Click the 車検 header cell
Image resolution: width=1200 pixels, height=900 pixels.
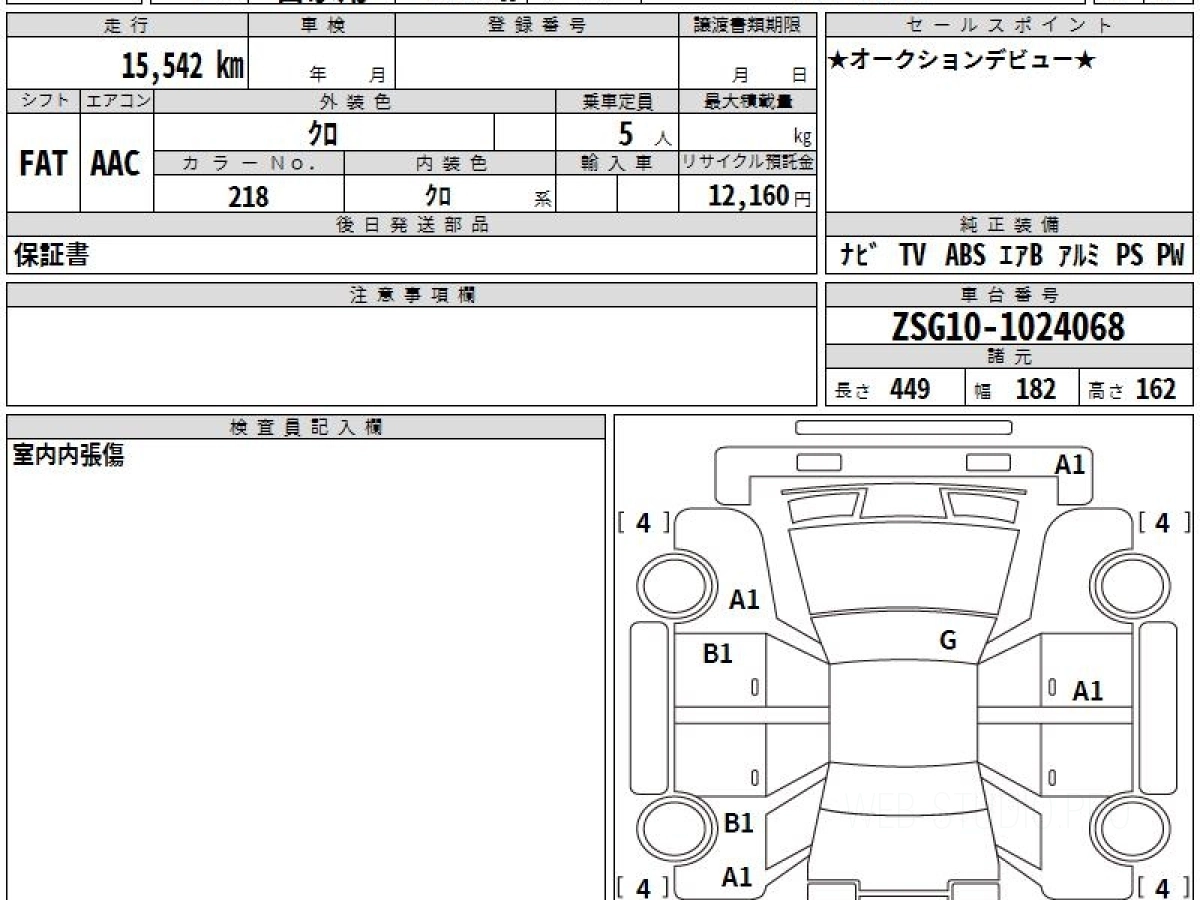click(x=322, y=26)
